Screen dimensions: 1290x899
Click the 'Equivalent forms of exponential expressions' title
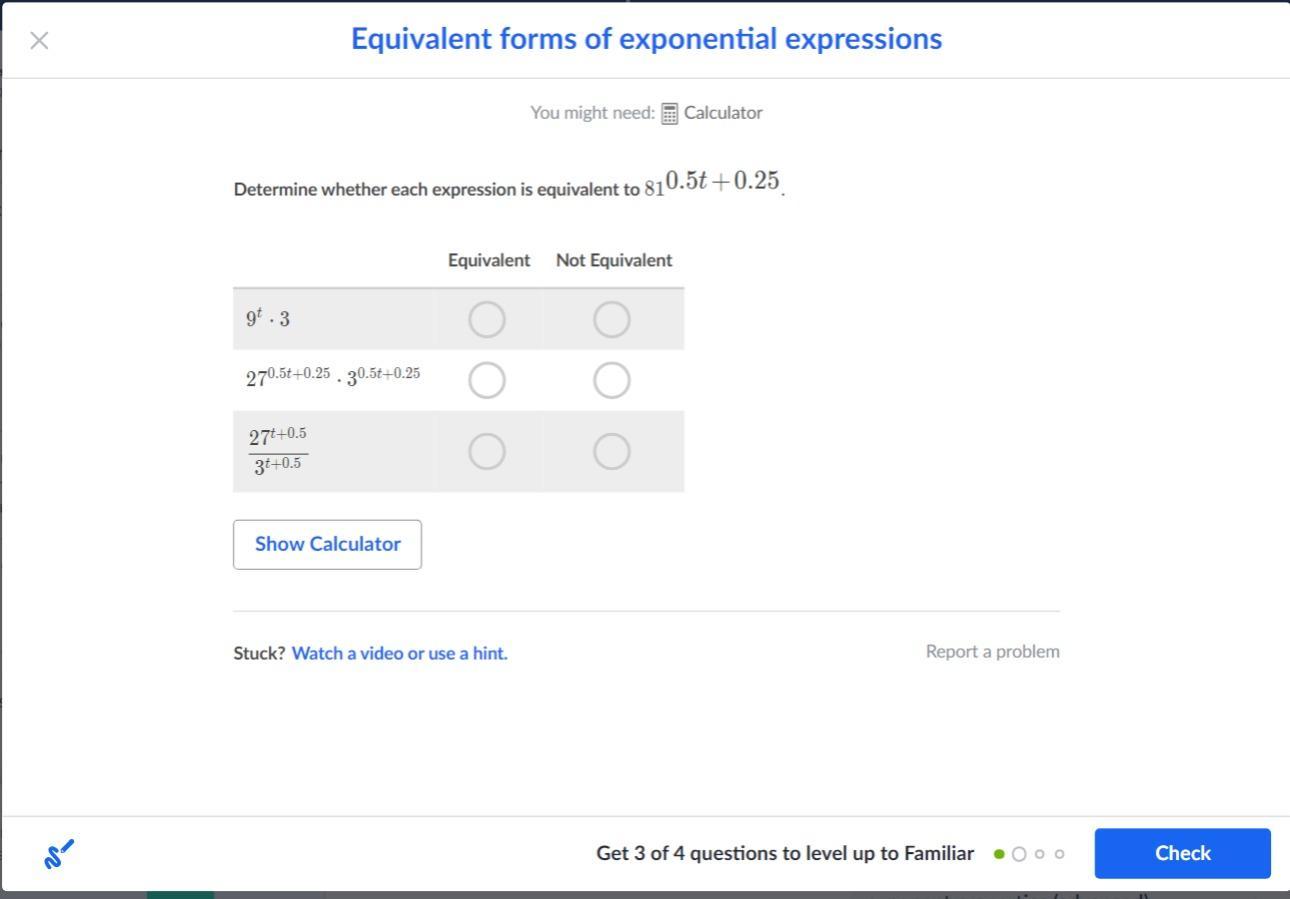pyautogui.click(x=646, y=39)
